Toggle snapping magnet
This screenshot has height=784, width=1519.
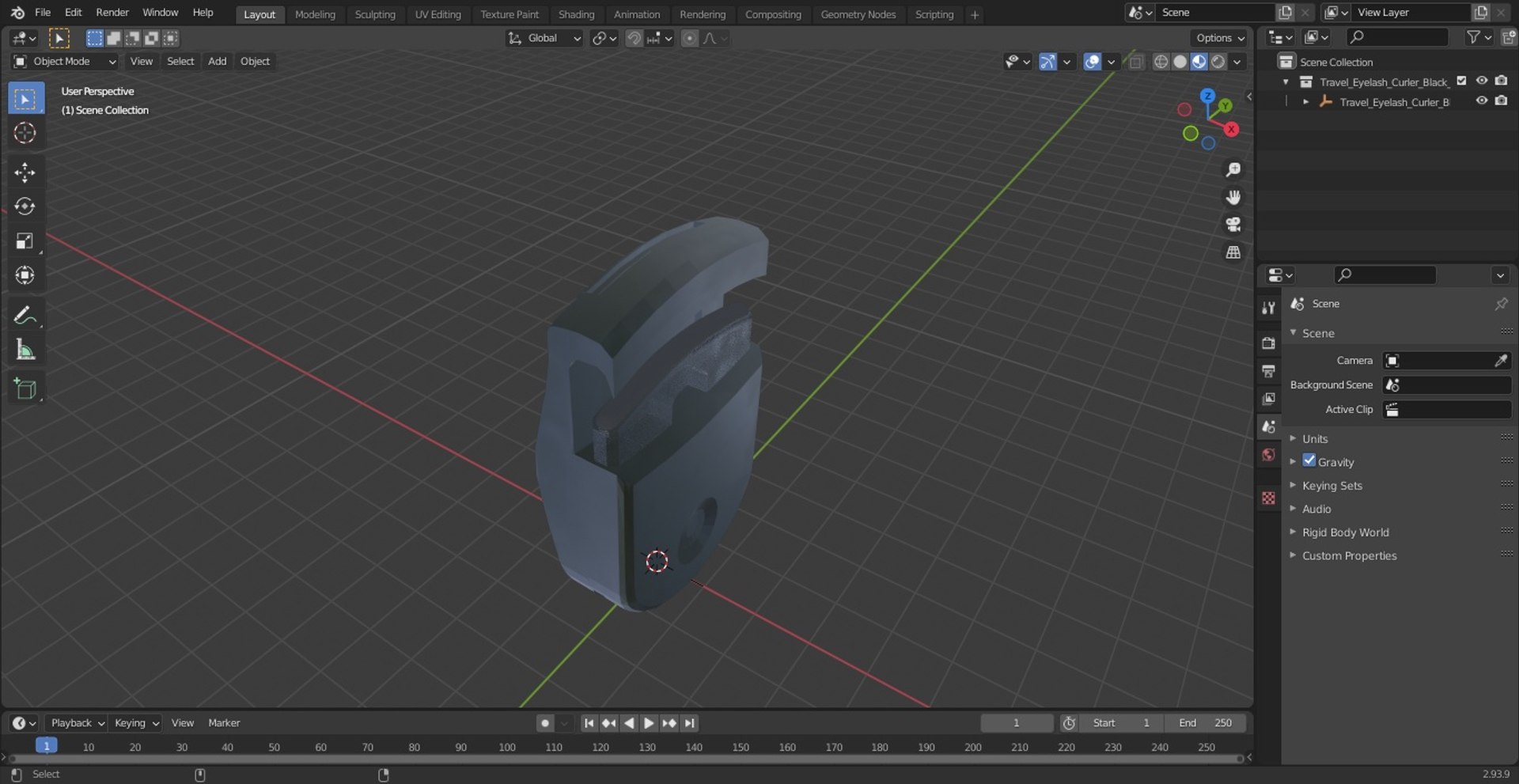pos(634,38)
